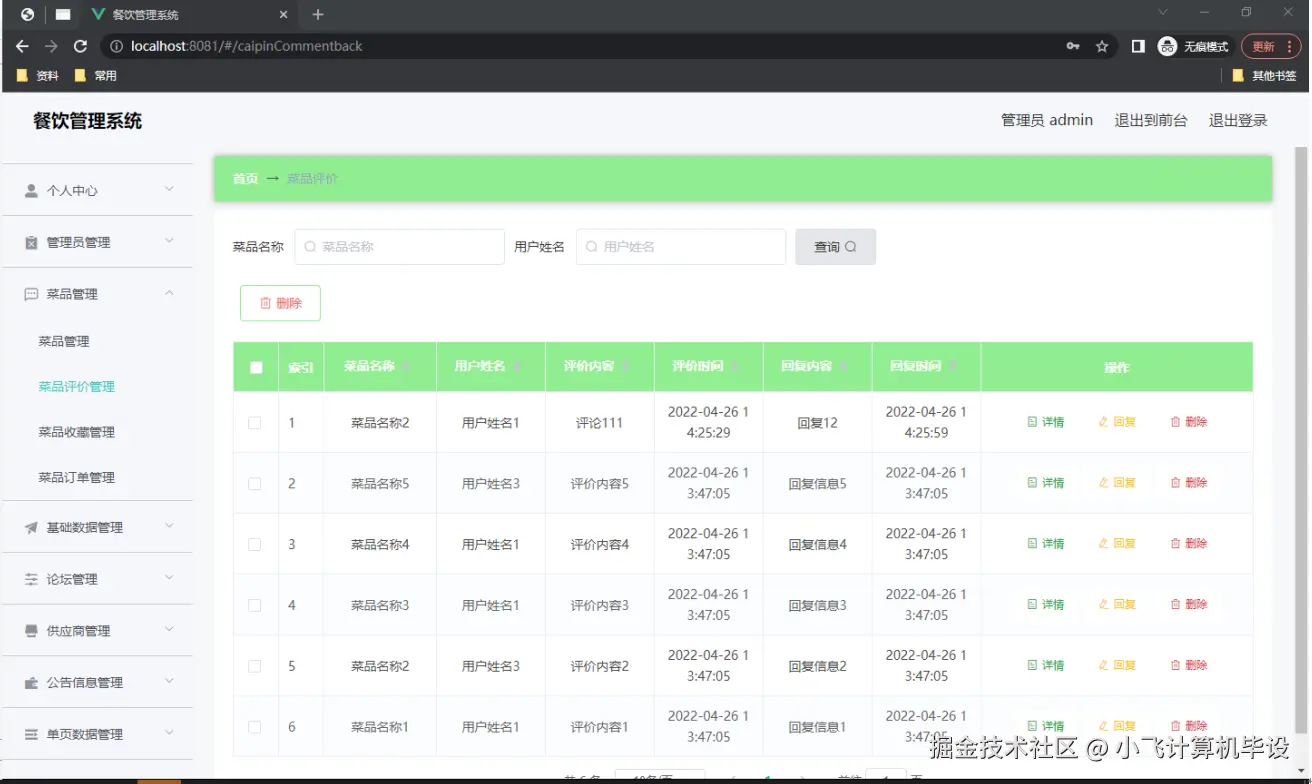
Task: Click the 供应商管理 icon in sidebar
Action: 31,631
